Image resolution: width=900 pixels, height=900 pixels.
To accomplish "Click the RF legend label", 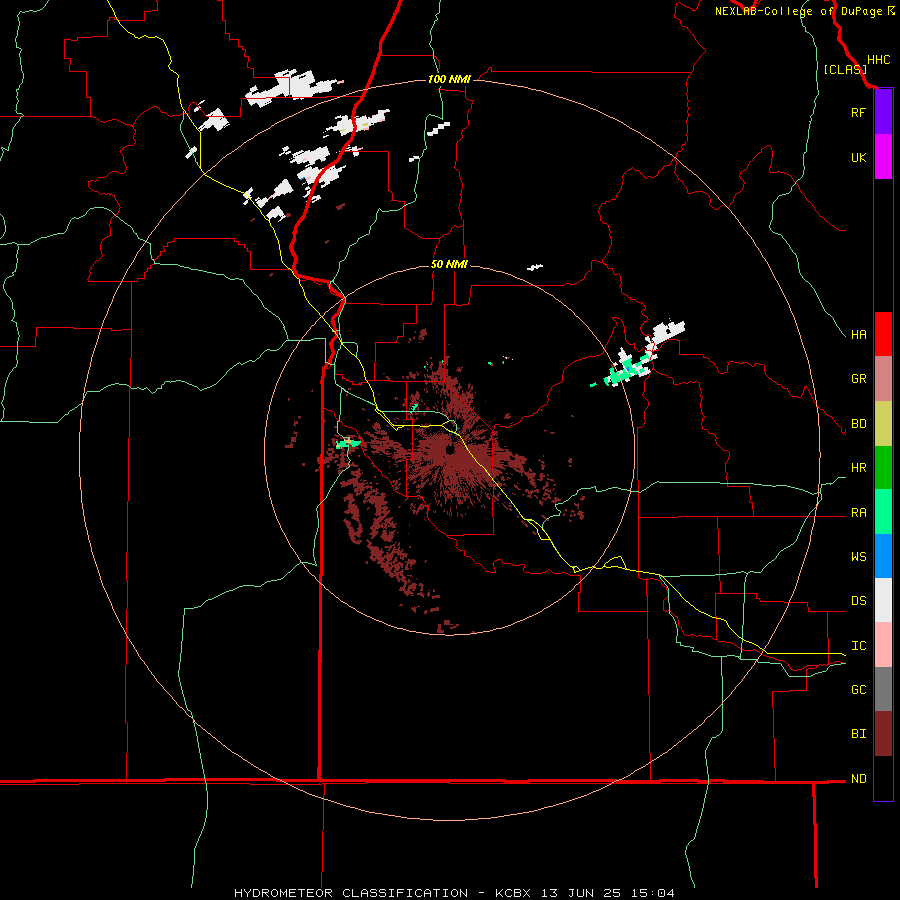I will click(858, 112).
